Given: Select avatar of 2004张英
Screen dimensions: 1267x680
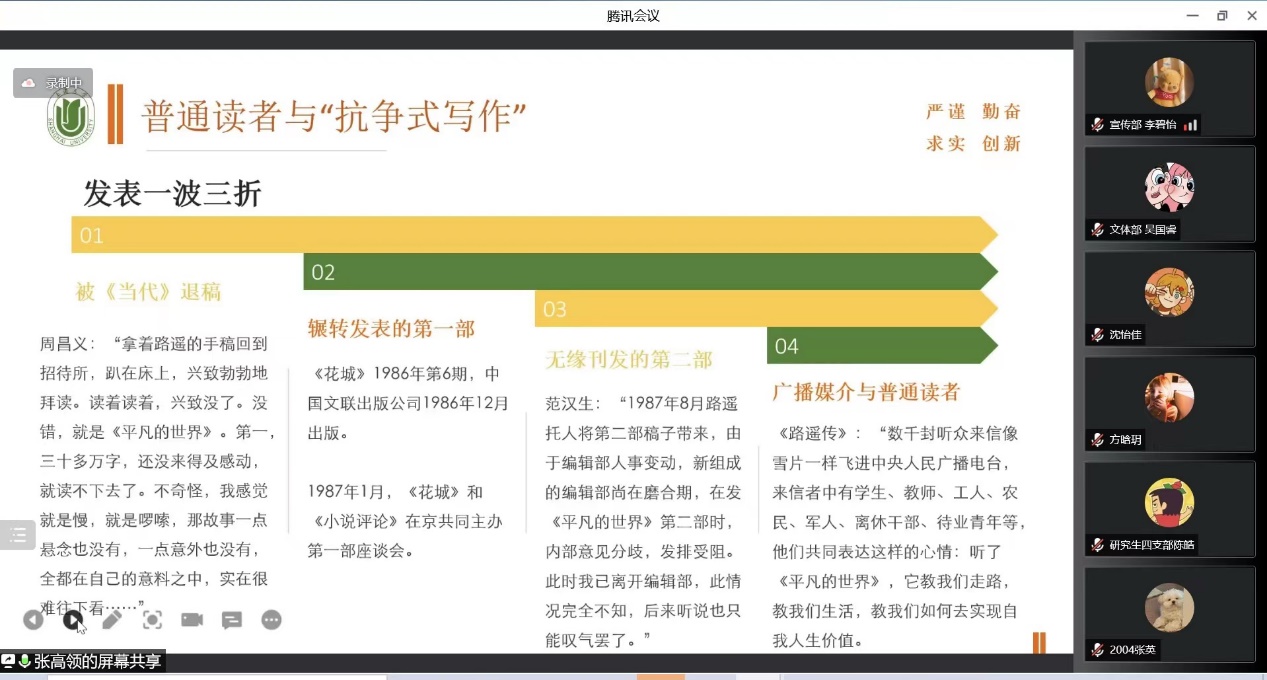Looking at the screenshot, I should (x=1169, y=607).
